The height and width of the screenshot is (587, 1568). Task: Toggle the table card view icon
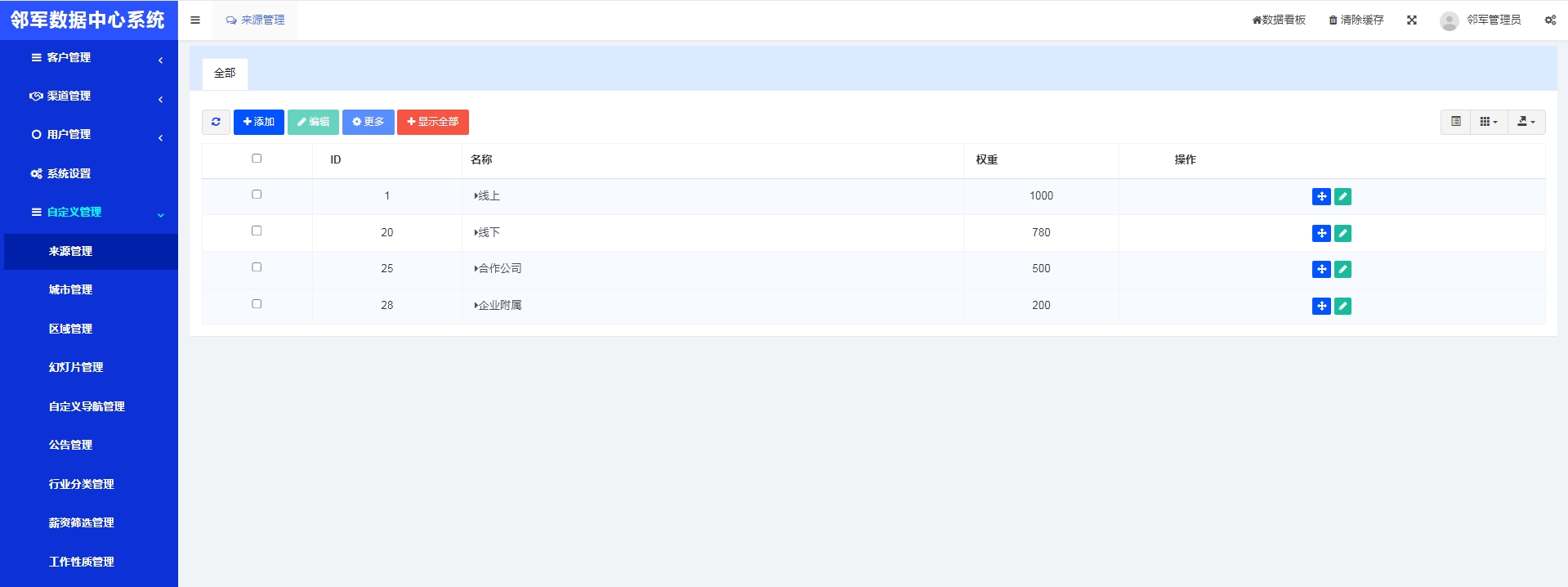[x=1455, y=122]
